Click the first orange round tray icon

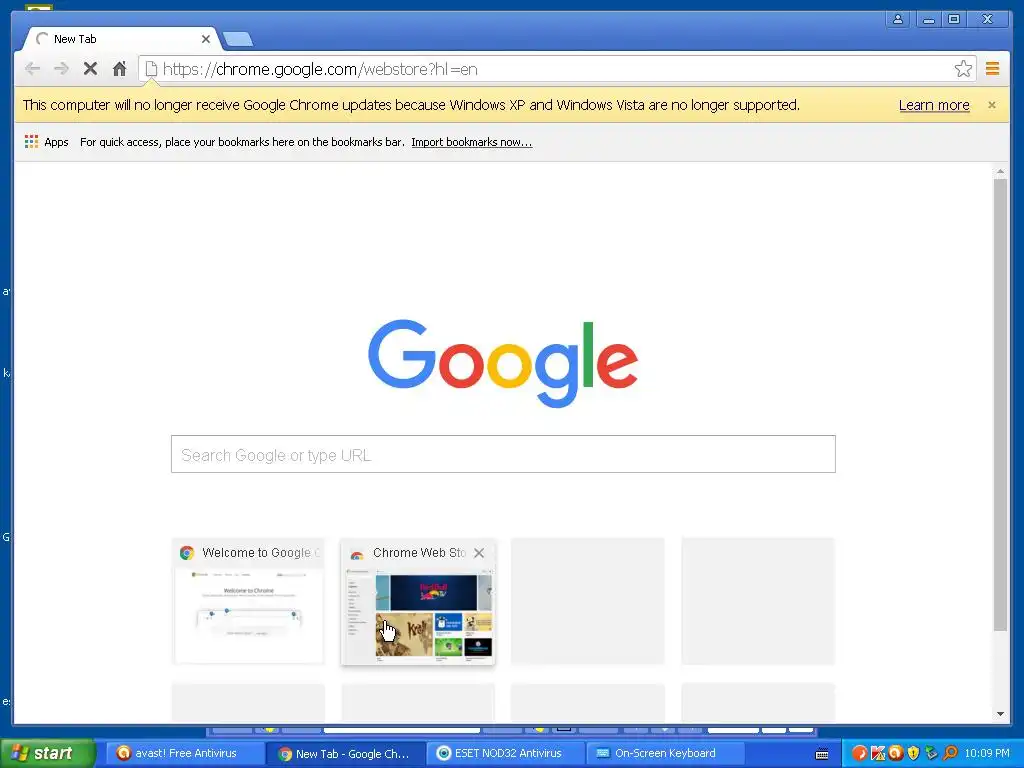click(x=859, y=753)
